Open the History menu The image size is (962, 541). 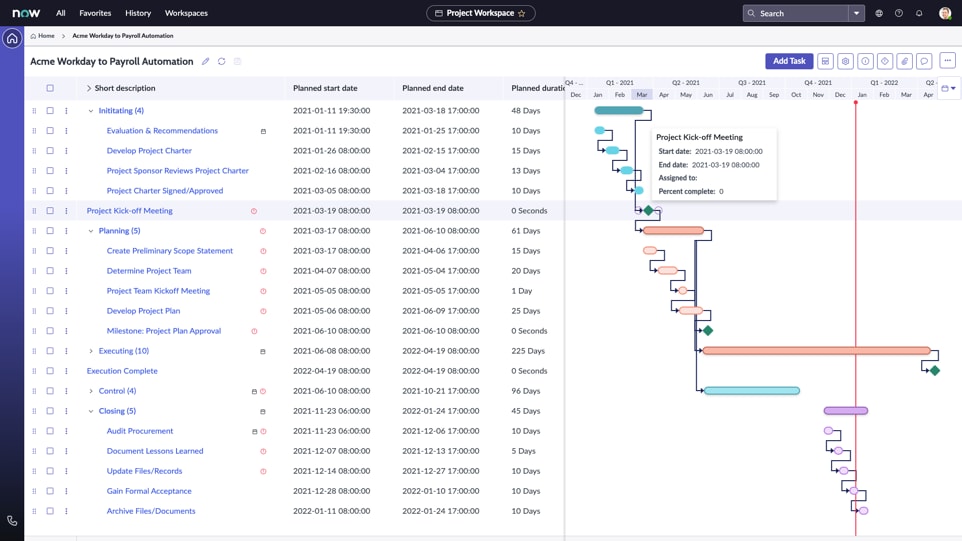pyautogui.click(x=138, y=13)
